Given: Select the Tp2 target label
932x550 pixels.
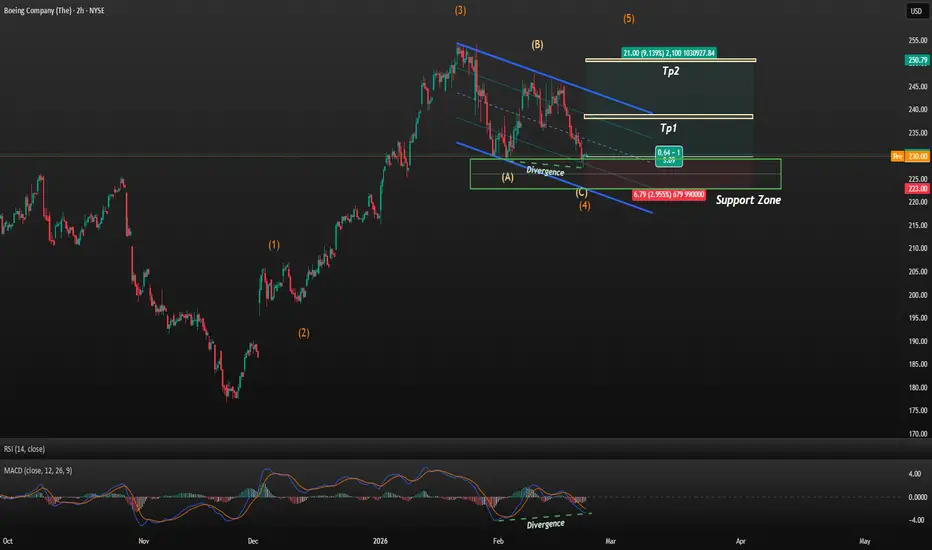Looking at the screenshot, I should (670, 71).
